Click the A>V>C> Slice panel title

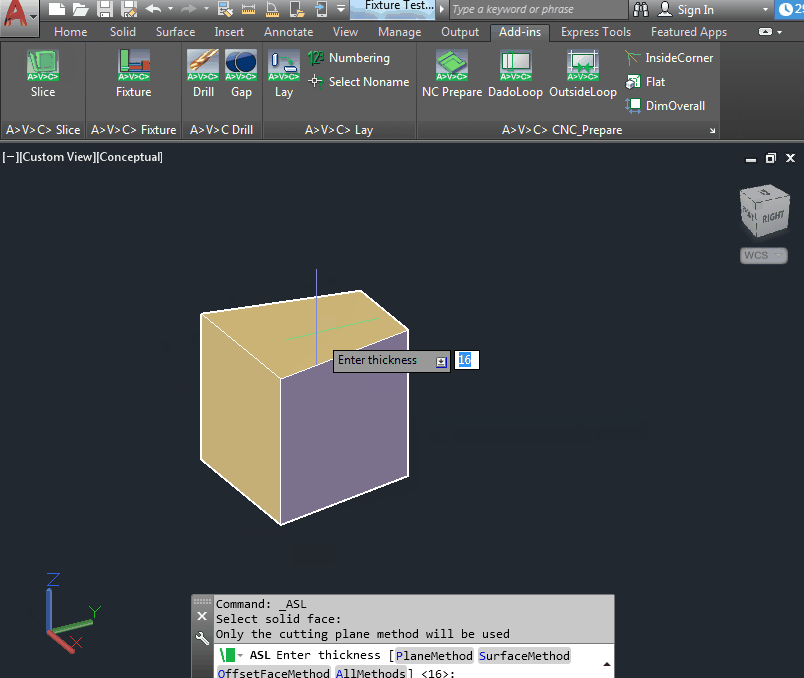coord(43,130)
